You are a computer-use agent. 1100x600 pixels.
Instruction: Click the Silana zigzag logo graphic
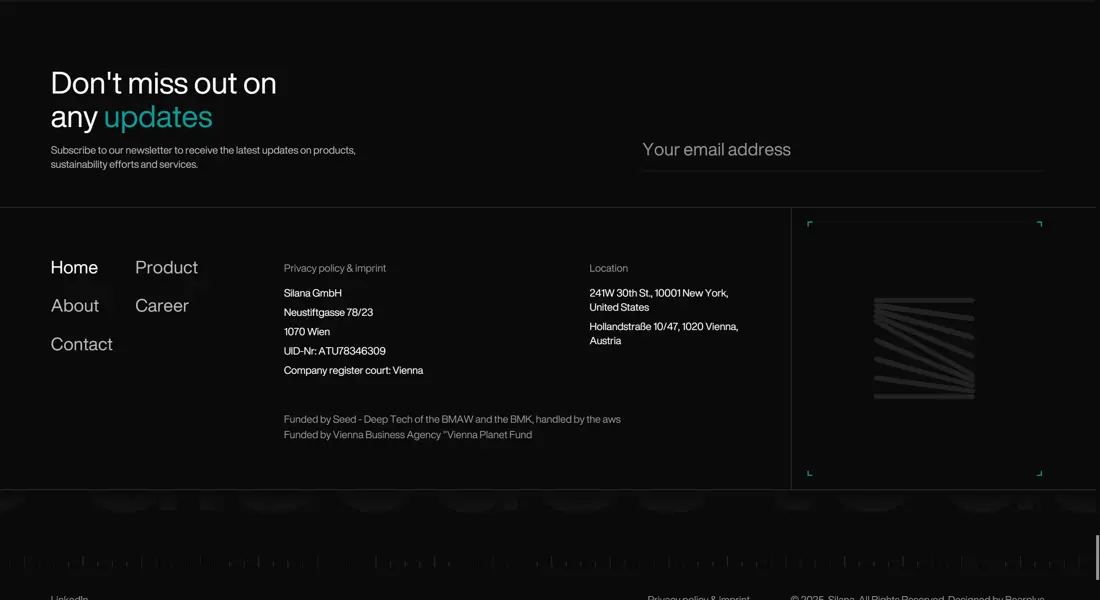coord(924,348)
